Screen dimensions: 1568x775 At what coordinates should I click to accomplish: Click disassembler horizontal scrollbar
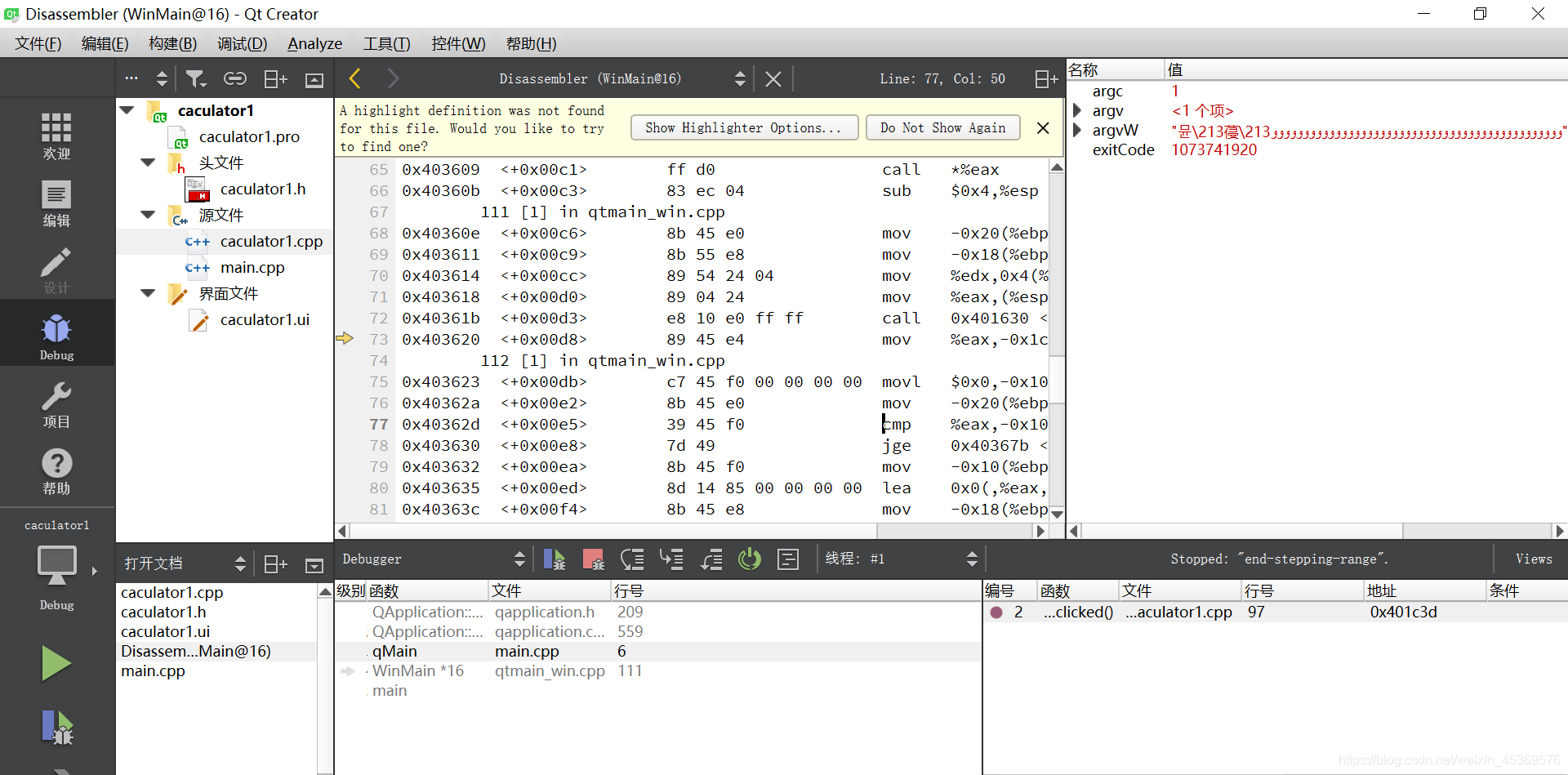(691, 531)
